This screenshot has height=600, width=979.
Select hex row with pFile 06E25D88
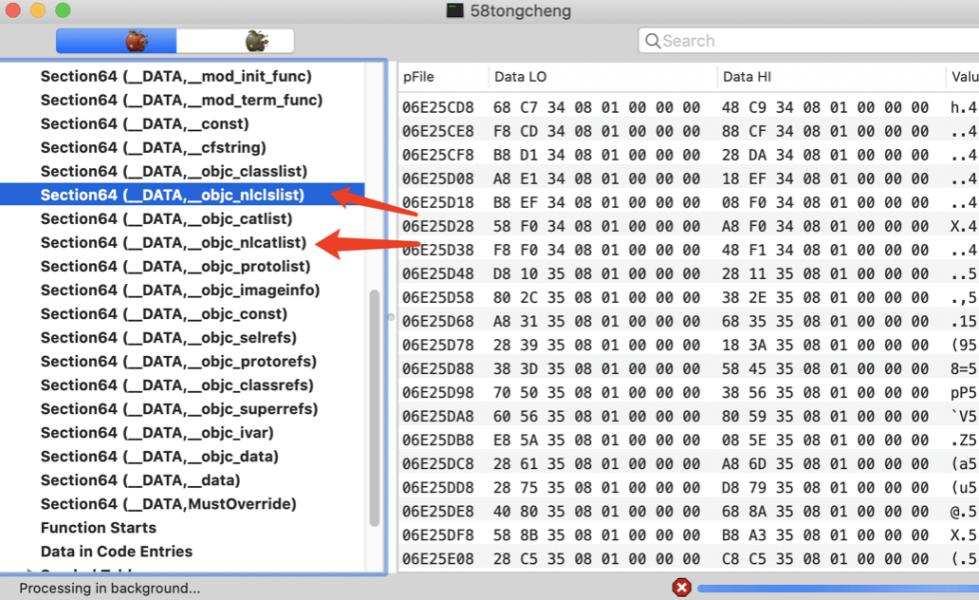(688, 368)
